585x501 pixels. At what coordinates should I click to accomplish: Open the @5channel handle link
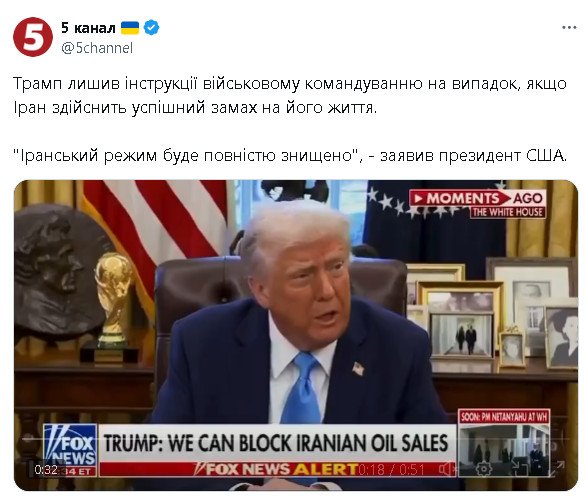tap(97, 48)
